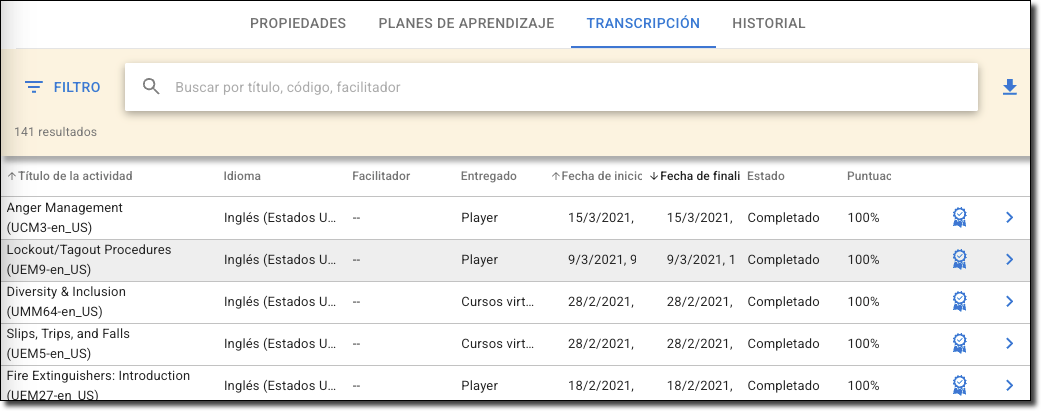The image size is (1041, 411).
Task: Open the filter icon panel
Action: pyautogui.click(x=34, y=88)
